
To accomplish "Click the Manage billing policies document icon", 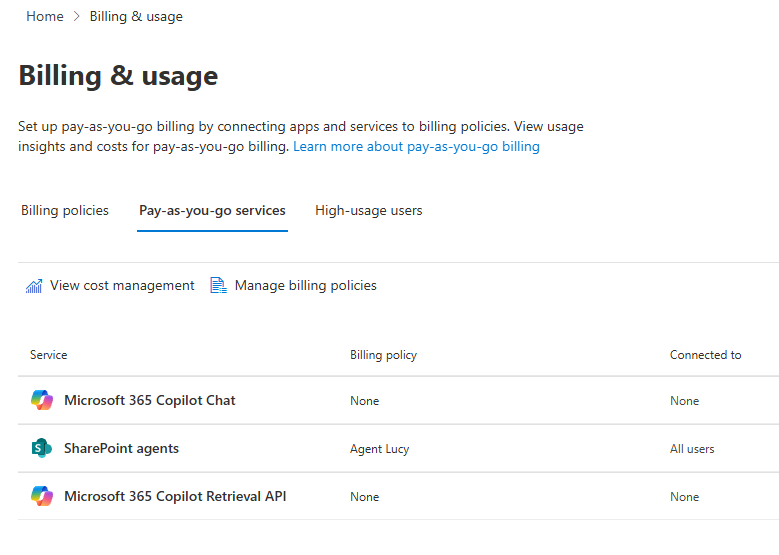I will 218,286.
